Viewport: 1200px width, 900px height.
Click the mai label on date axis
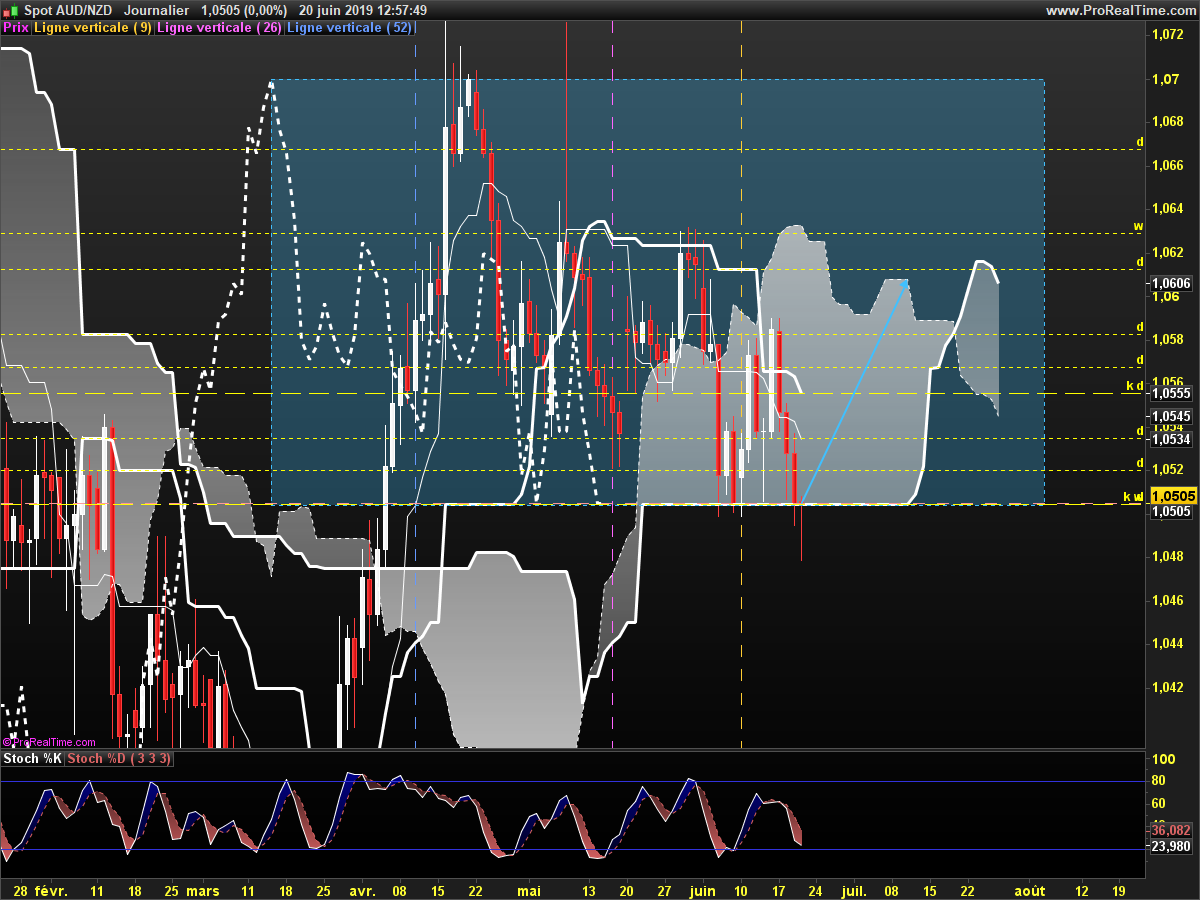tap(529, 889)
